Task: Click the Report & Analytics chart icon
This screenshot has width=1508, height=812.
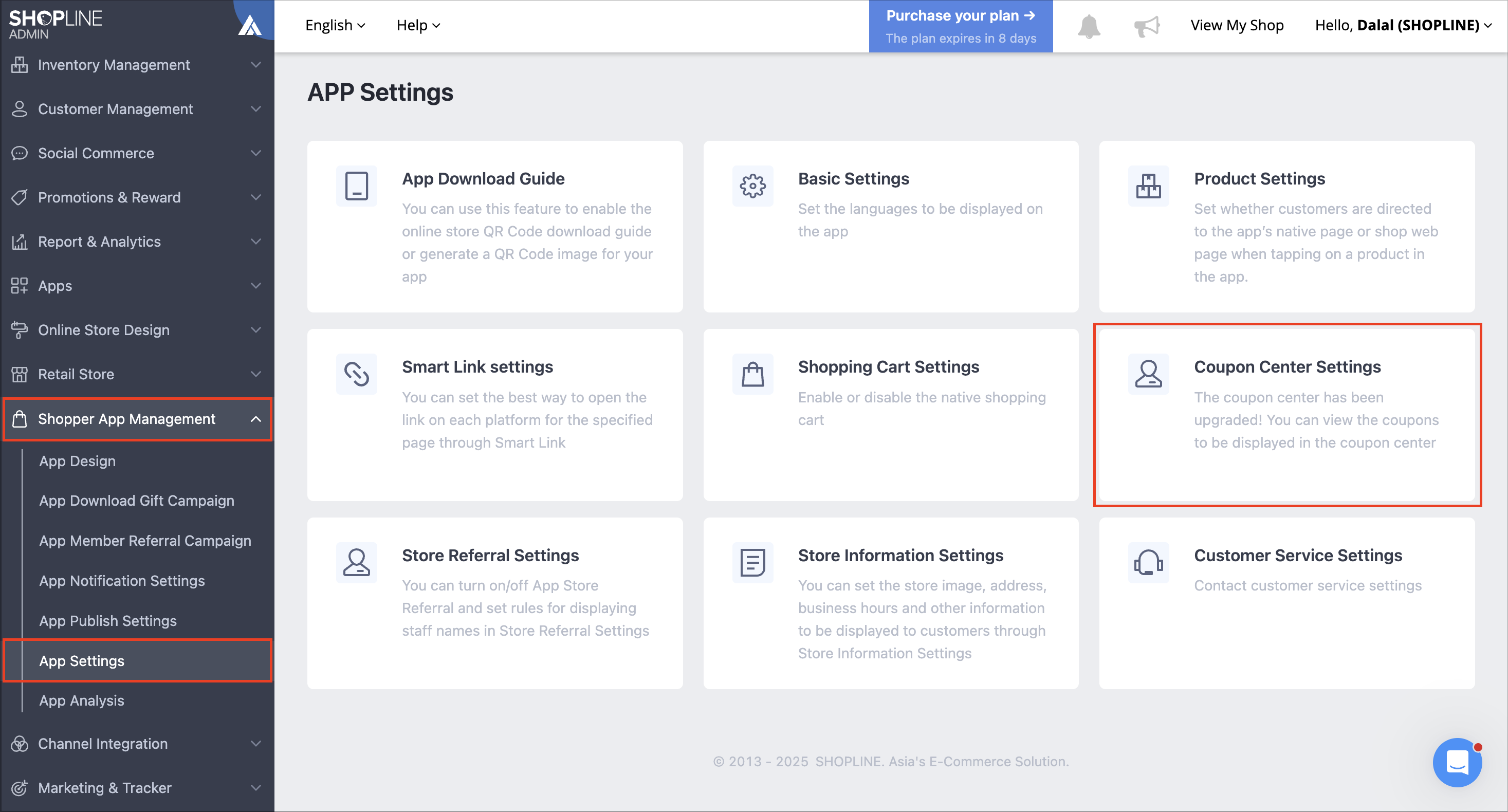Action: [x=20, y=242]
